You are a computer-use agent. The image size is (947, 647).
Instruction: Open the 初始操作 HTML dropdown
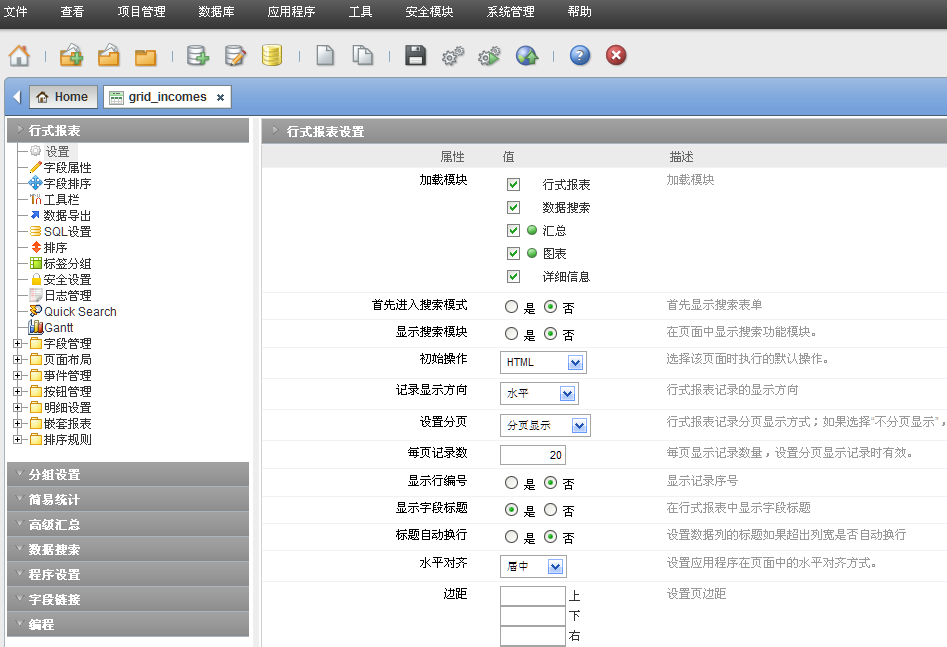tap(543, 362)
